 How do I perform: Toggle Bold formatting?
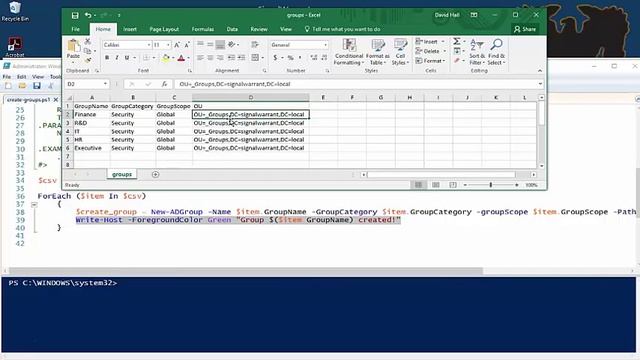pos(107,58)
